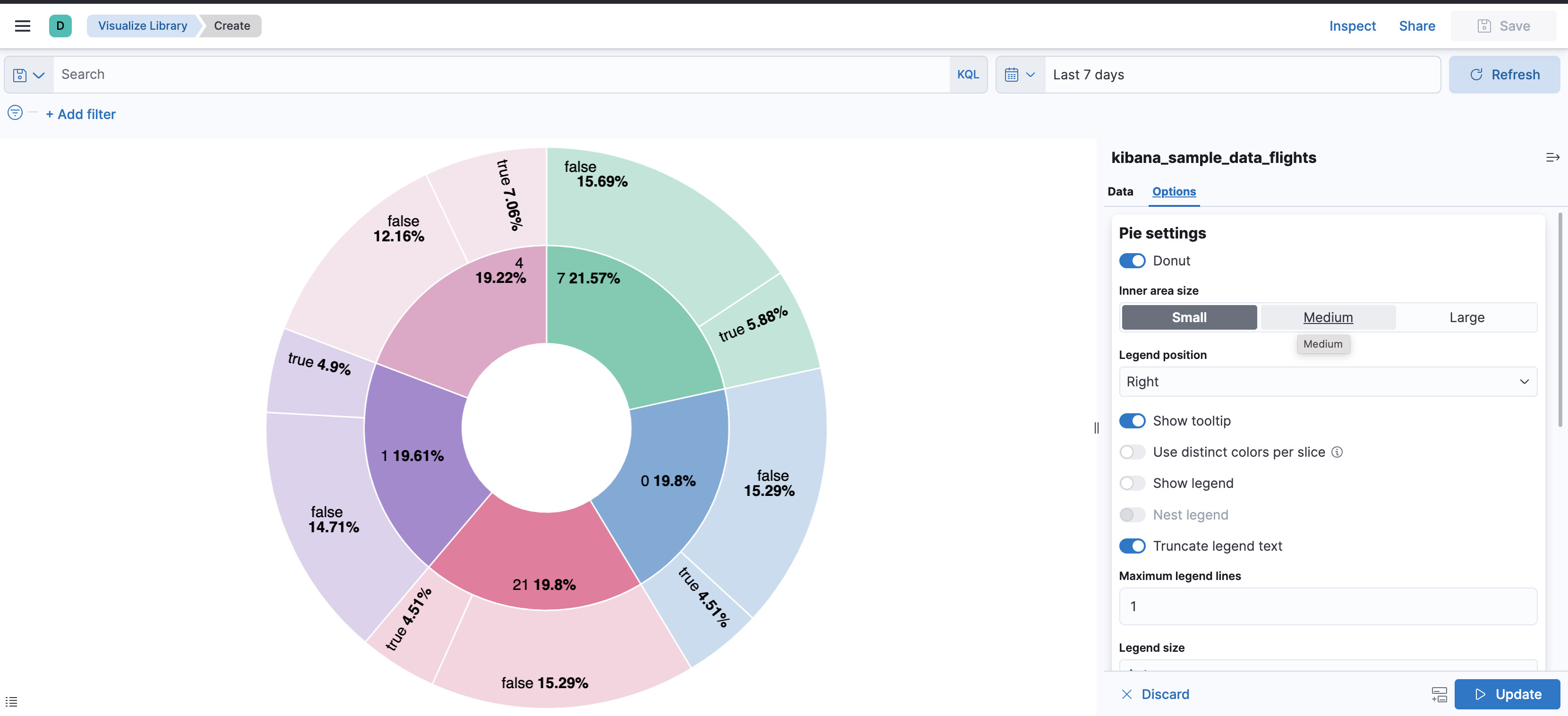Expand the Legend position dropdown
This screenshot has height=716, width=1568.
(1327, 382)
